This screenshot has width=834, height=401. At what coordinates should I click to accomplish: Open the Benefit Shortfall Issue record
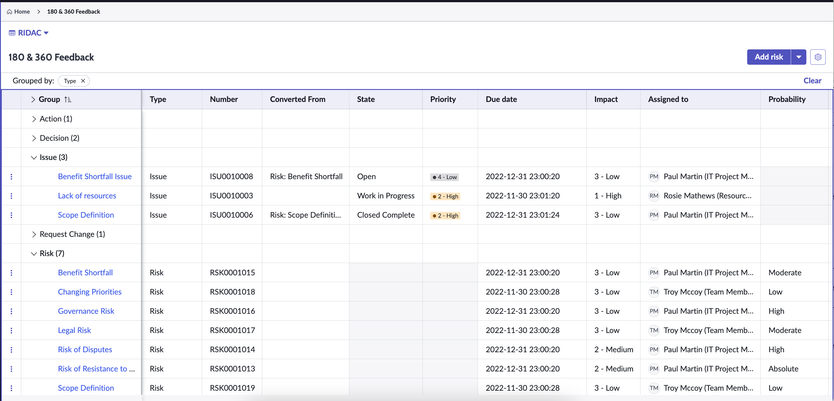point(95,177)
